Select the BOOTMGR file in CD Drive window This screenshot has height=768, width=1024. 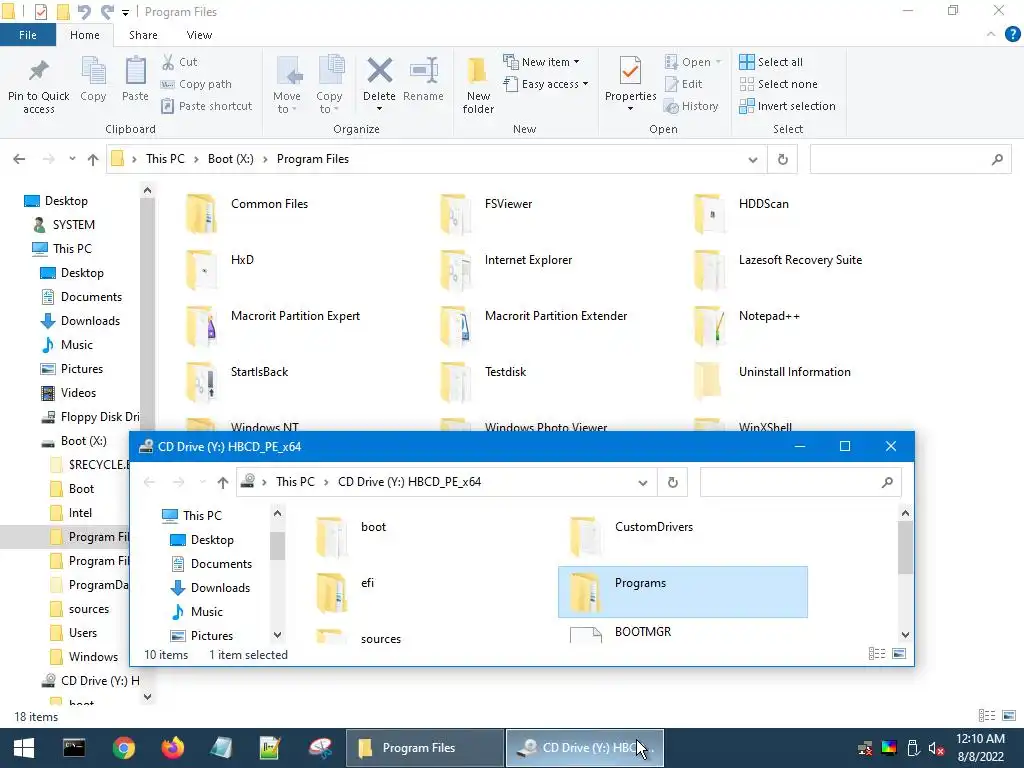643,632
